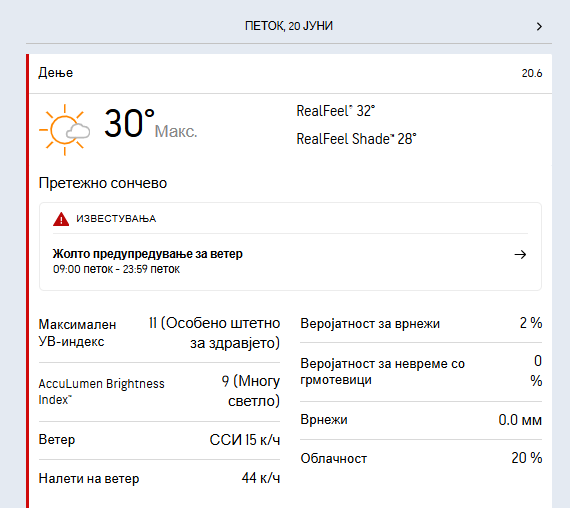Image resolution: width=570 pixels, height=508 pixels.
Task: Open the Жолто предупредување за ветер alert
Action: click(x=148, y=254)
